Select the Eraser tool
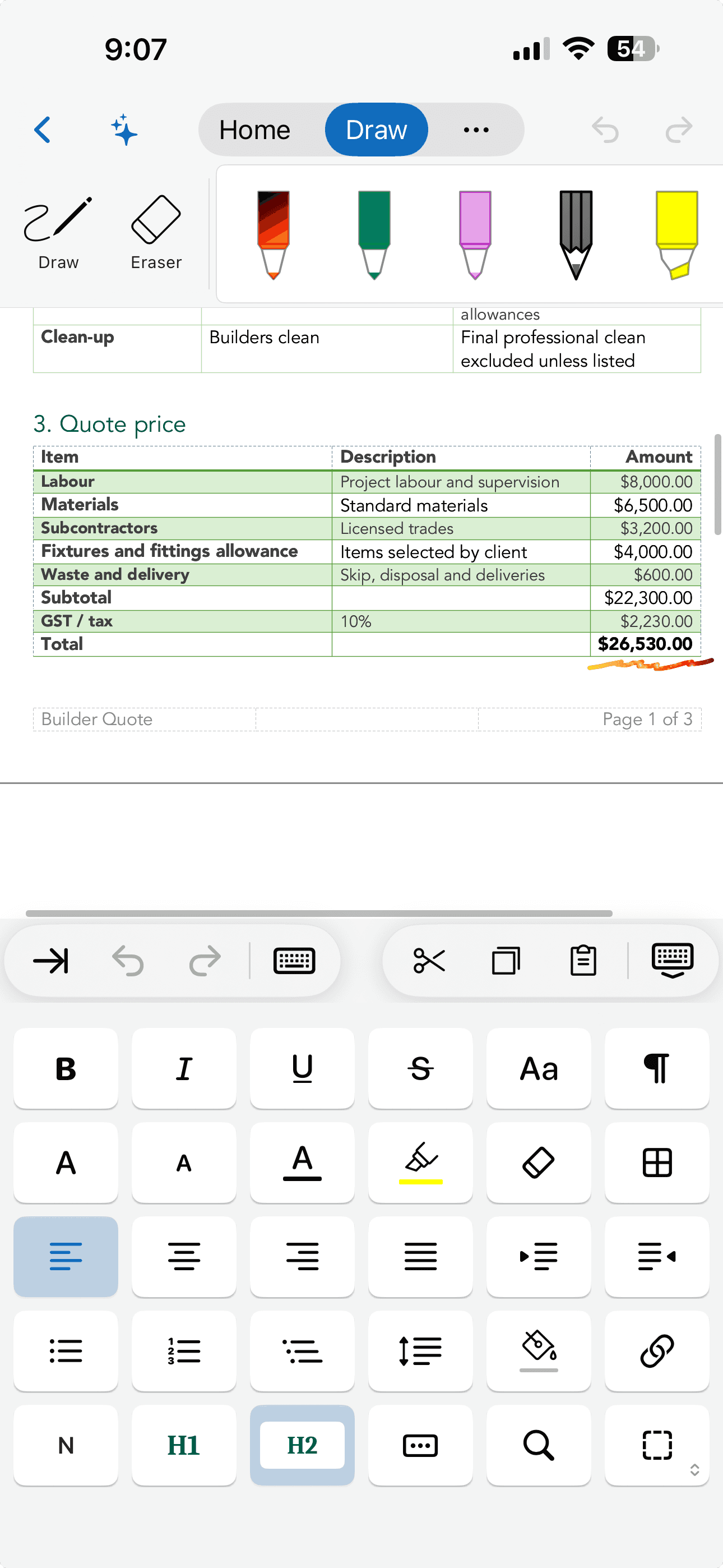723x1568 pixels. tap(156, 233)
